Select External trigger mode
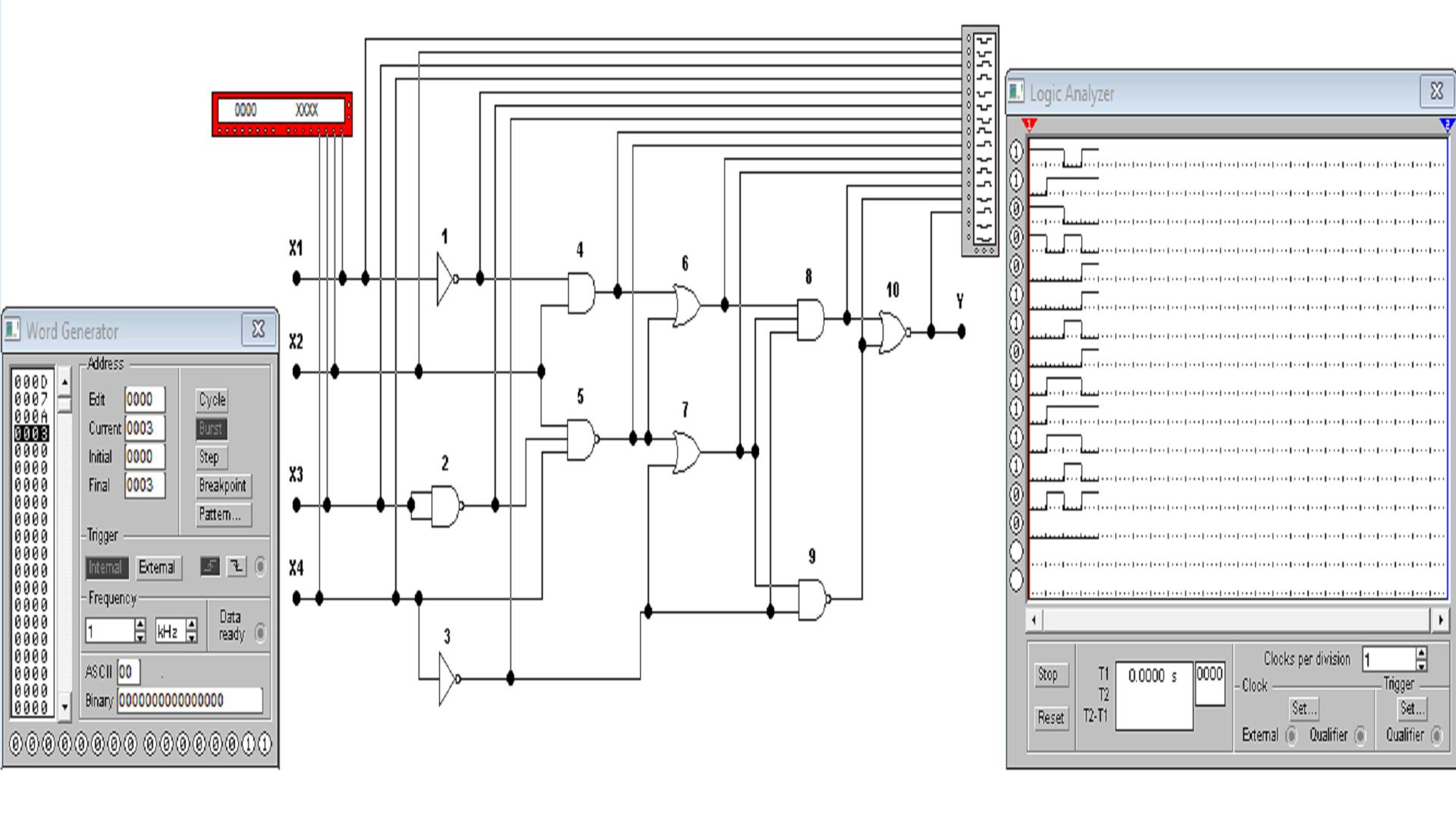Image resolution: width=1456 pixels, height=819 pixels. pos(158,568)
